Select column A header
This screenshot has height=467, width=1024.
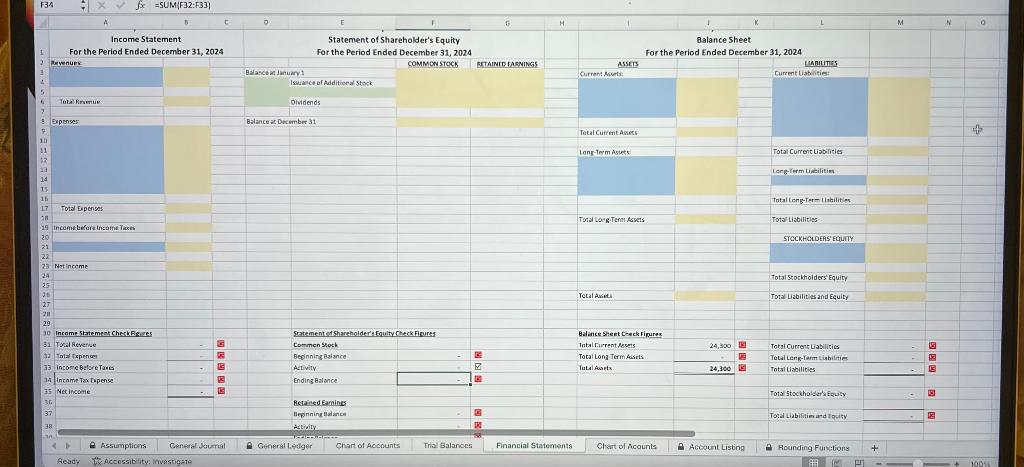click(x=106, y=22)
